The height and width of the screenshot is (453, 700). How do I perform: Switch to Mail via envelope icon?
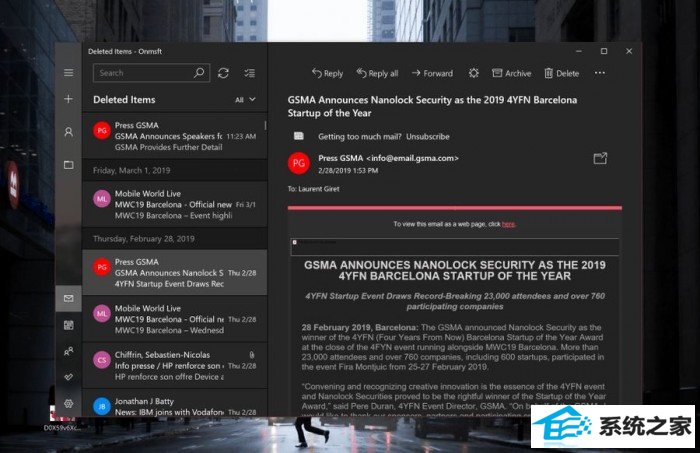click(68, 298)
